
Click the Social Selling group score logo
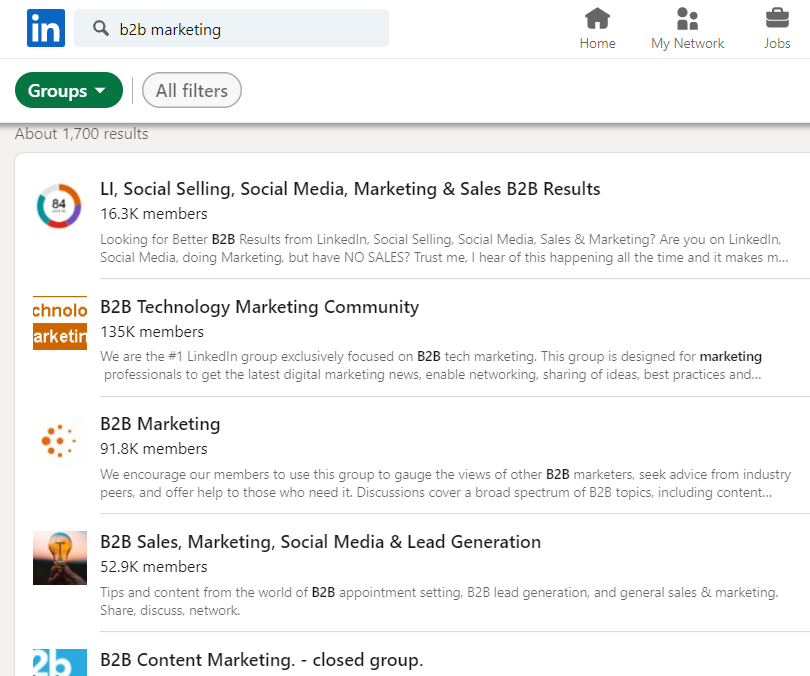(59, 205)
